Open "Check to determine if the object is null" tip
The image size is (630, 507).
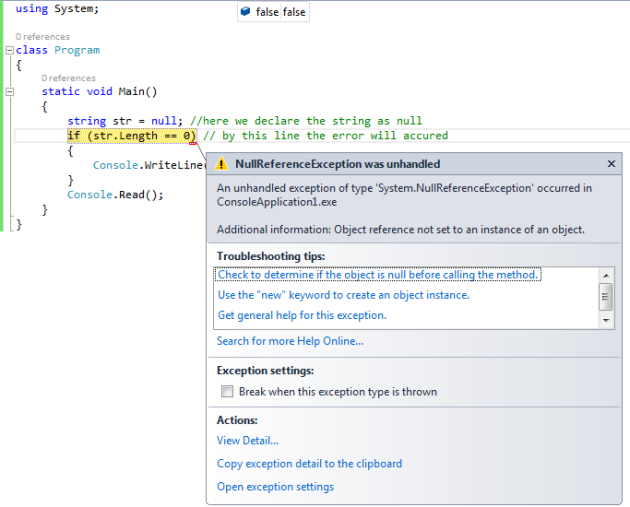(x=378, y=275)
